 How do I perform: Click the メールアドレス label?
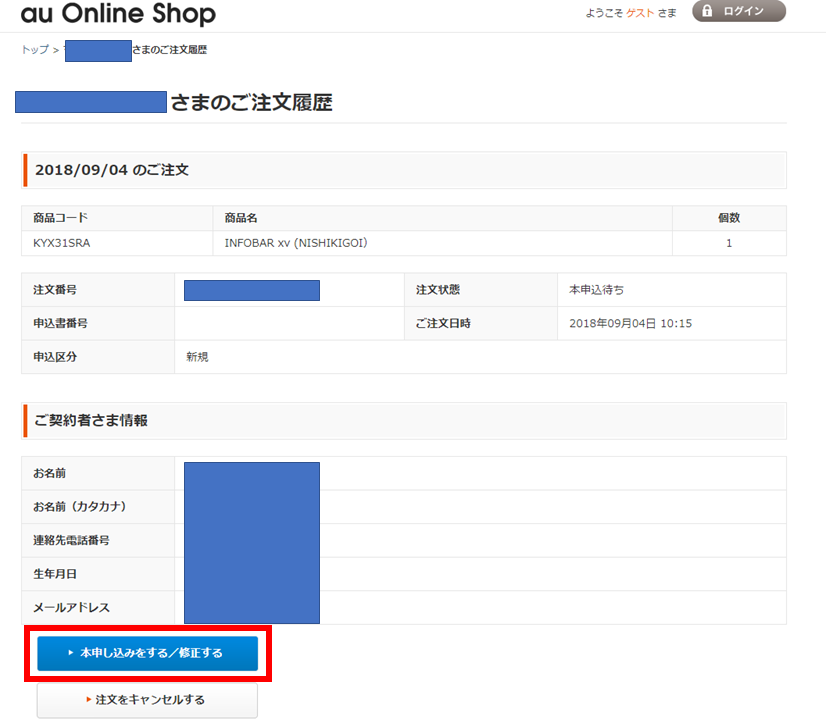[72, 608]
